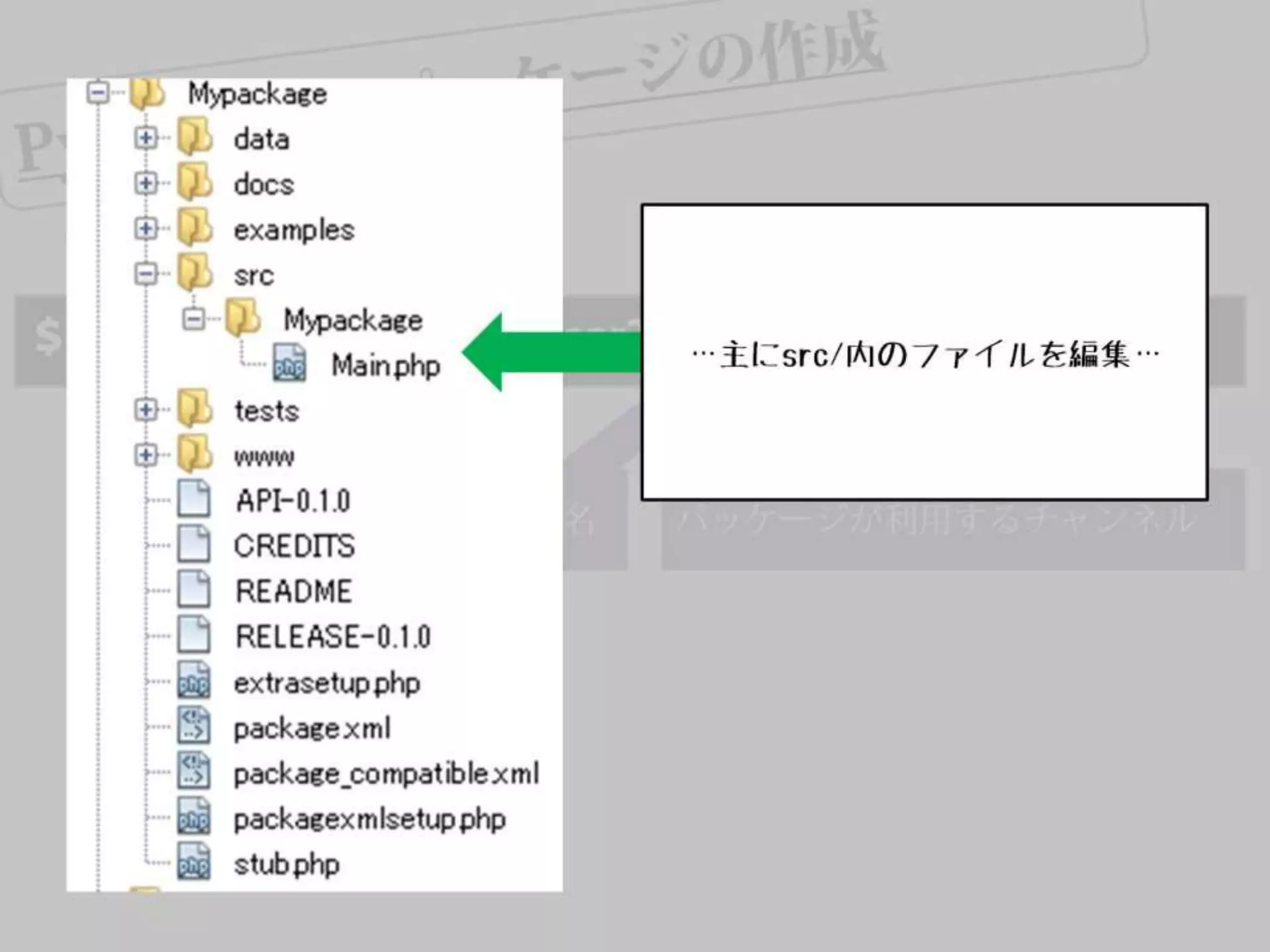Expand the data folder node

click(146, 138)
